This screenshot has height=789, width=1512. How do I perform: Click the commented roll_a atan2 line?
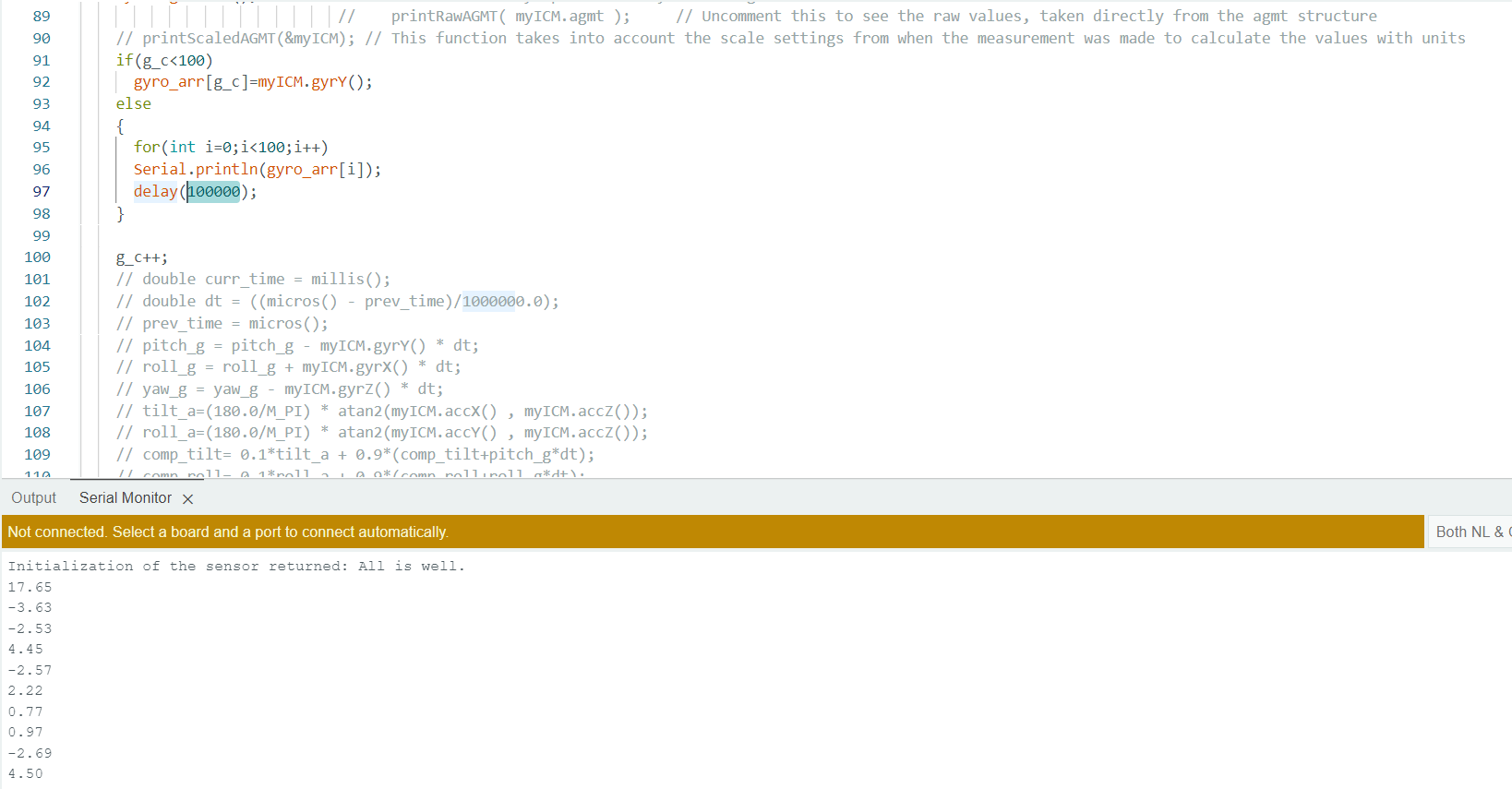pos(382,433)
